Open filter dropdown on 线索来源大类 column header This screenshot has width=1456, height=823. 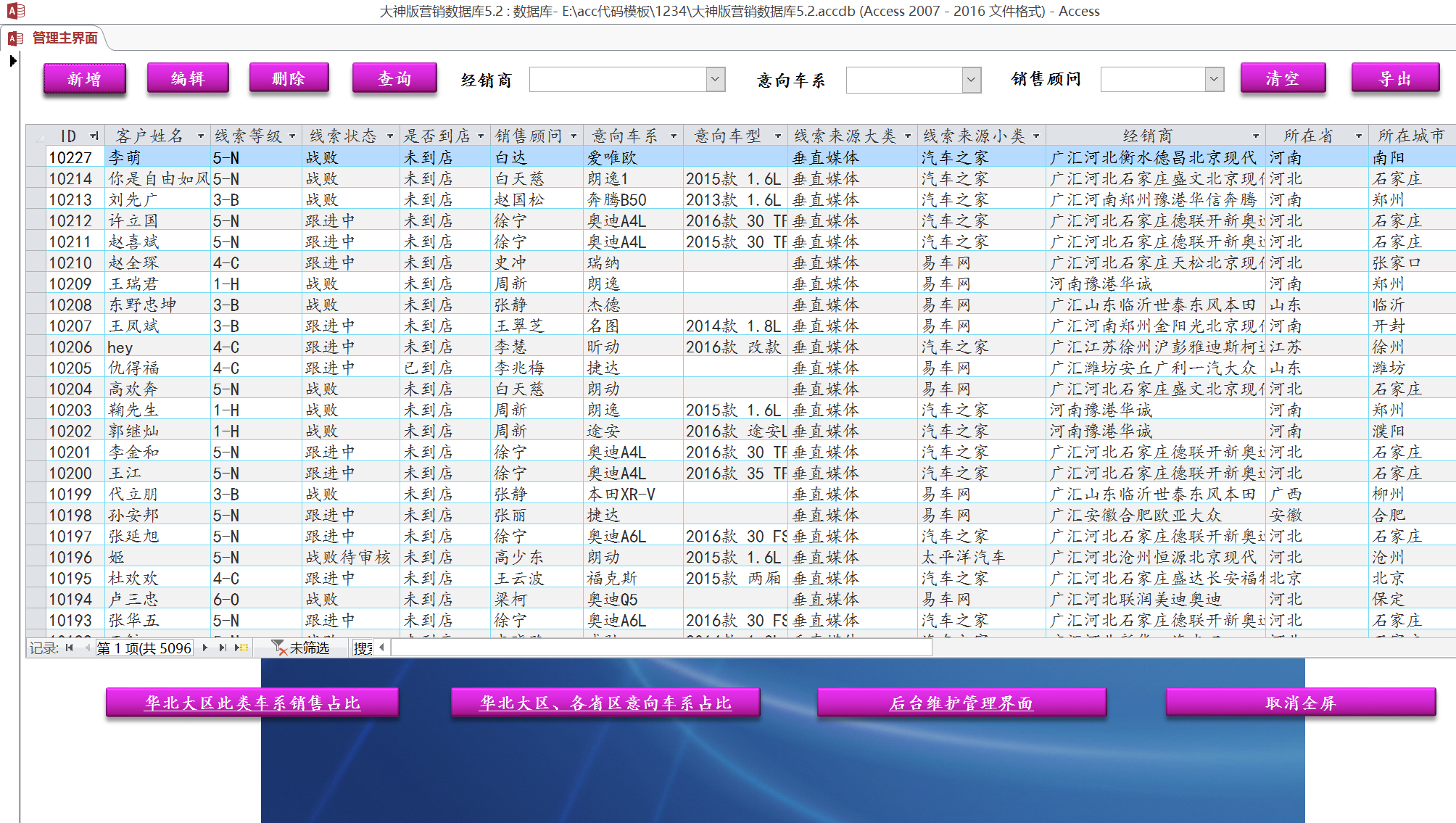907,136
